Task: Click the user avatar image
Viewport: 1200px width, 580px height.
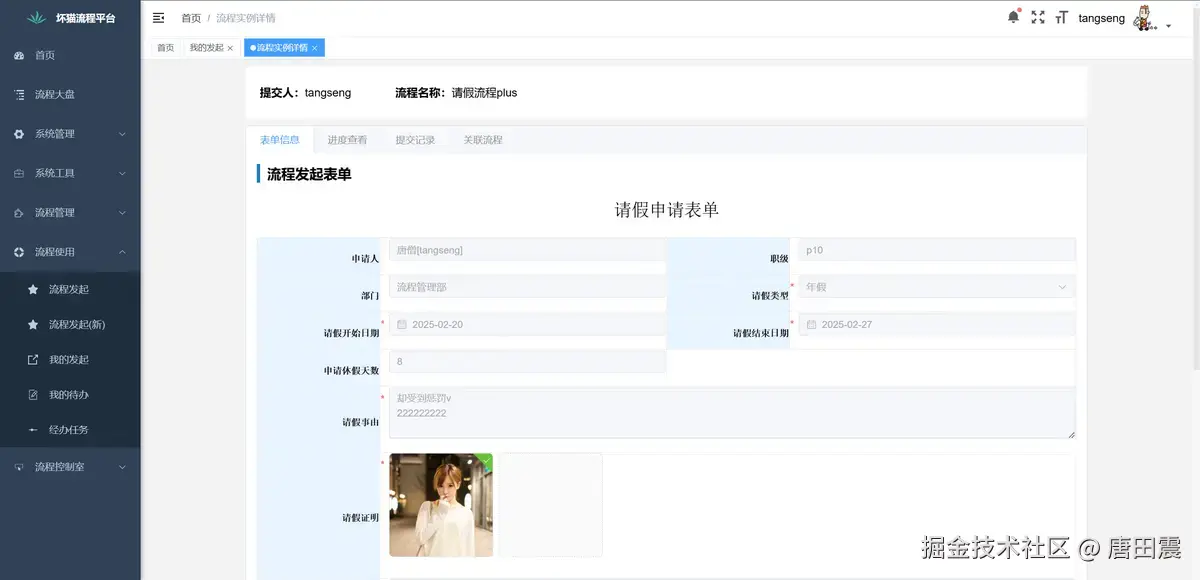Action: pyautogui.click(x=1145, y=17)
